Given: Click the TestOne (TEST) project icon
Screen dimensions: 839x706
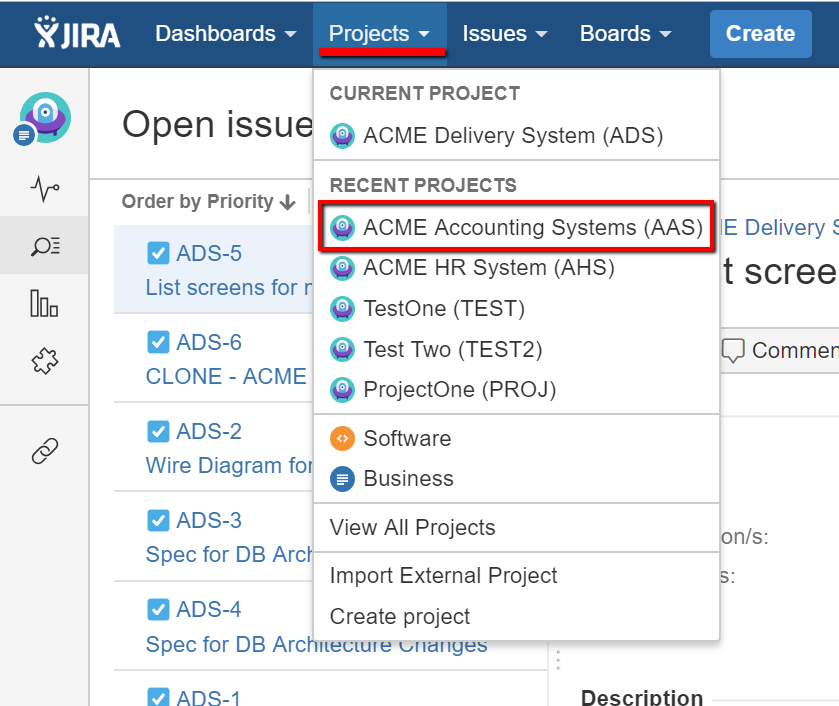Looking at the screenshot, I should pos(342,308).
